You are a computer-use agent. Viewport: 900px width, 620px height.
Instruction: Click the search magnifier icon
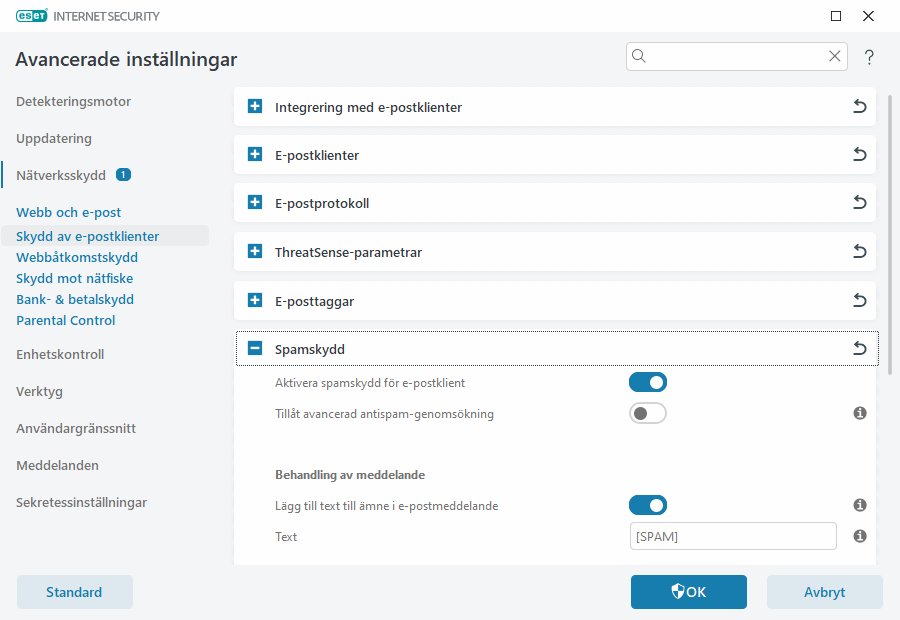click(639, 56)
